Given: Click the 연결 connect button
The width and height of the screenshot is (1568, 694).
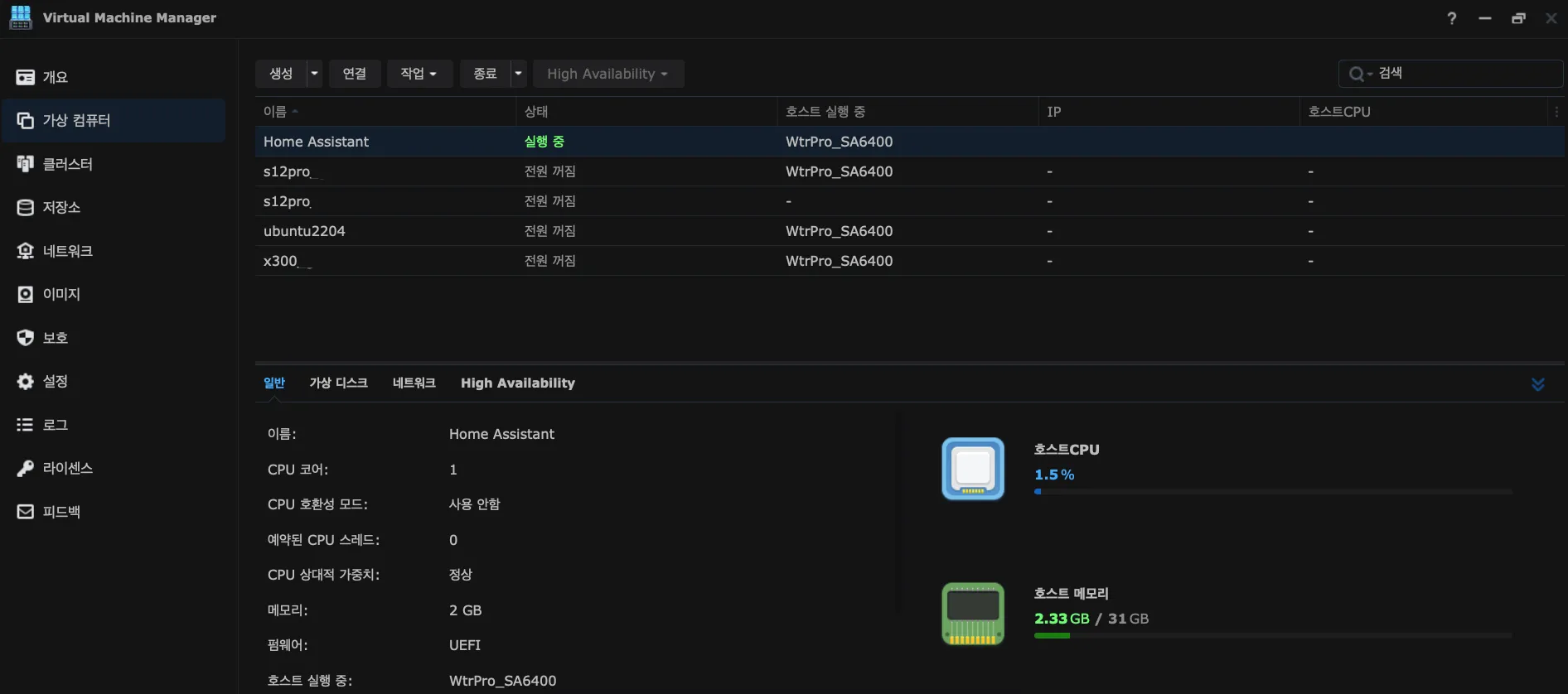Looking at the screenshot, I should point(355,74).
